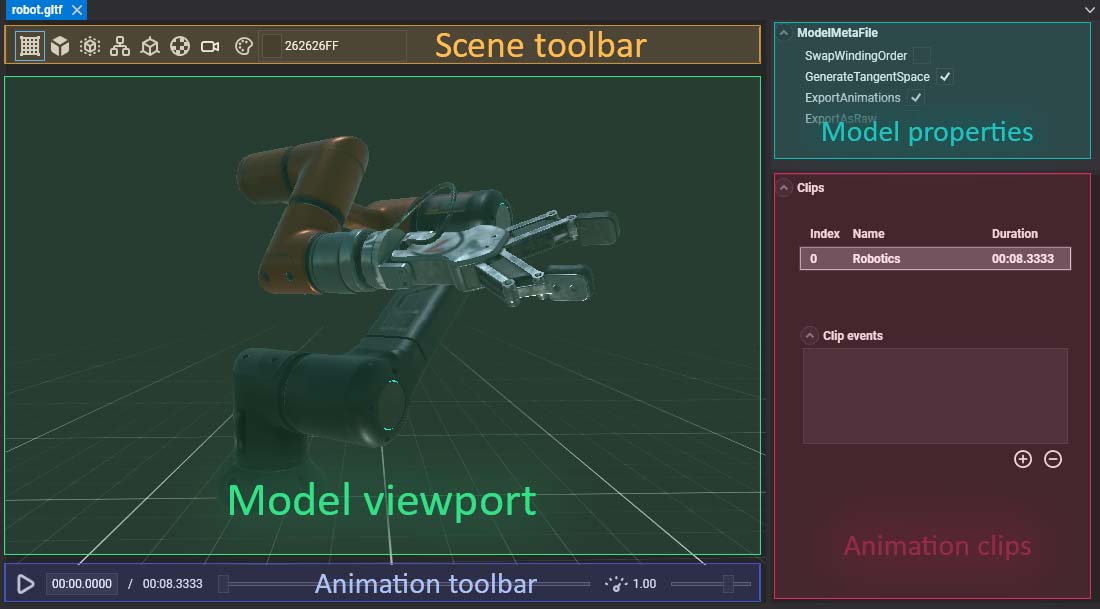This screenshot has width=1100, height=609.
Task: Enable the SwapWindingOrder checkbox
Action: (x=921, y=56)
